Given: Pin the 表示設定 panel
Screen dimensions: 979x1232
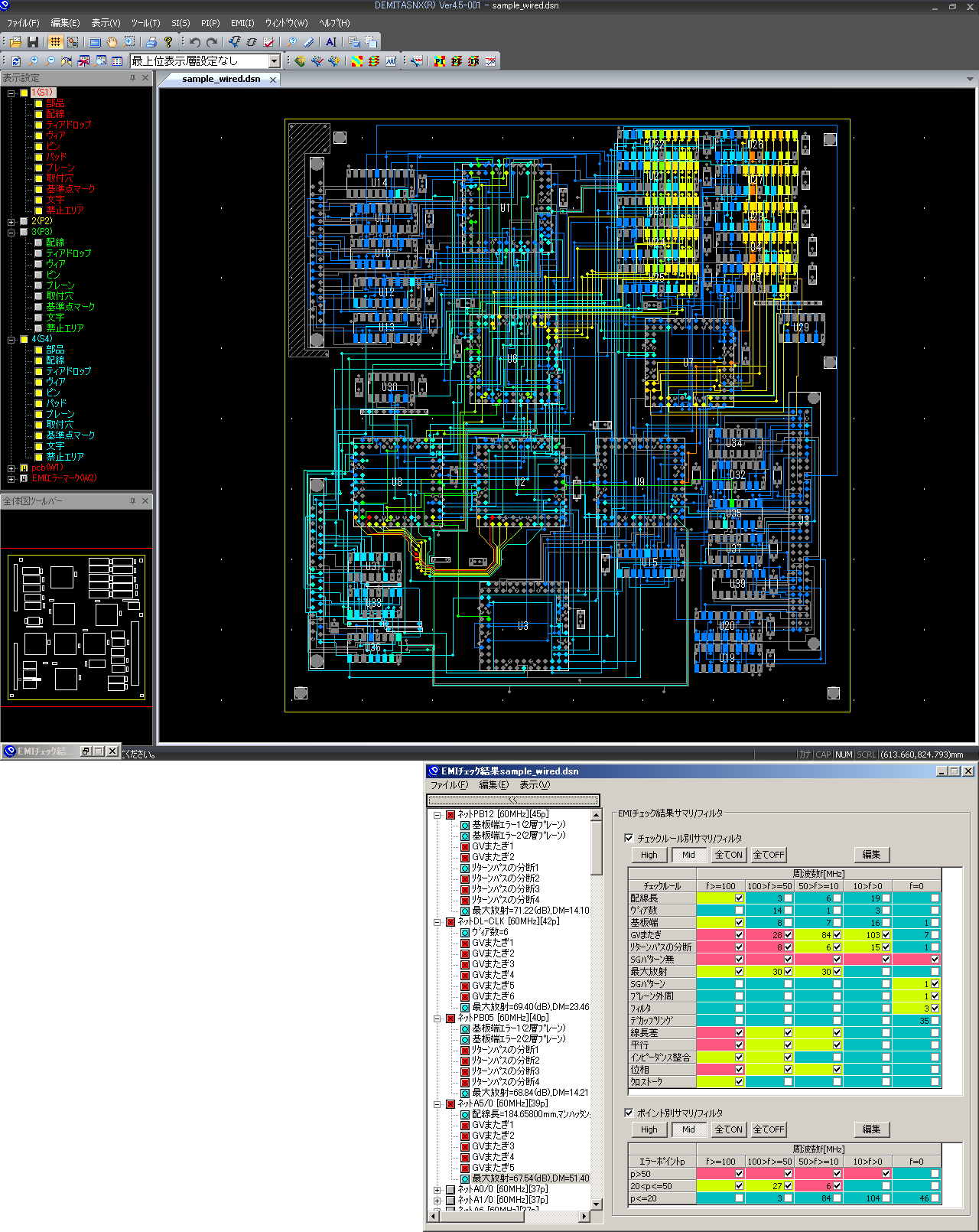Looking at the screenshot, I should click(x=133, y=78).
